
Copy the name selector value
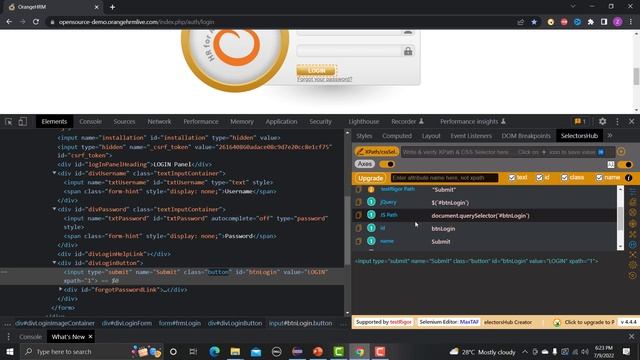pos(358,241)
